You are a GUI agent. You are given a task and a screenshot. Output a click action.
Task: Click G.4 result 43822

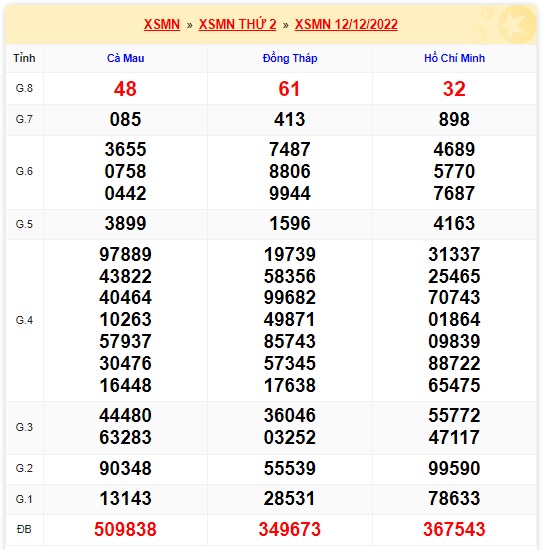click(x=125, y=276)
